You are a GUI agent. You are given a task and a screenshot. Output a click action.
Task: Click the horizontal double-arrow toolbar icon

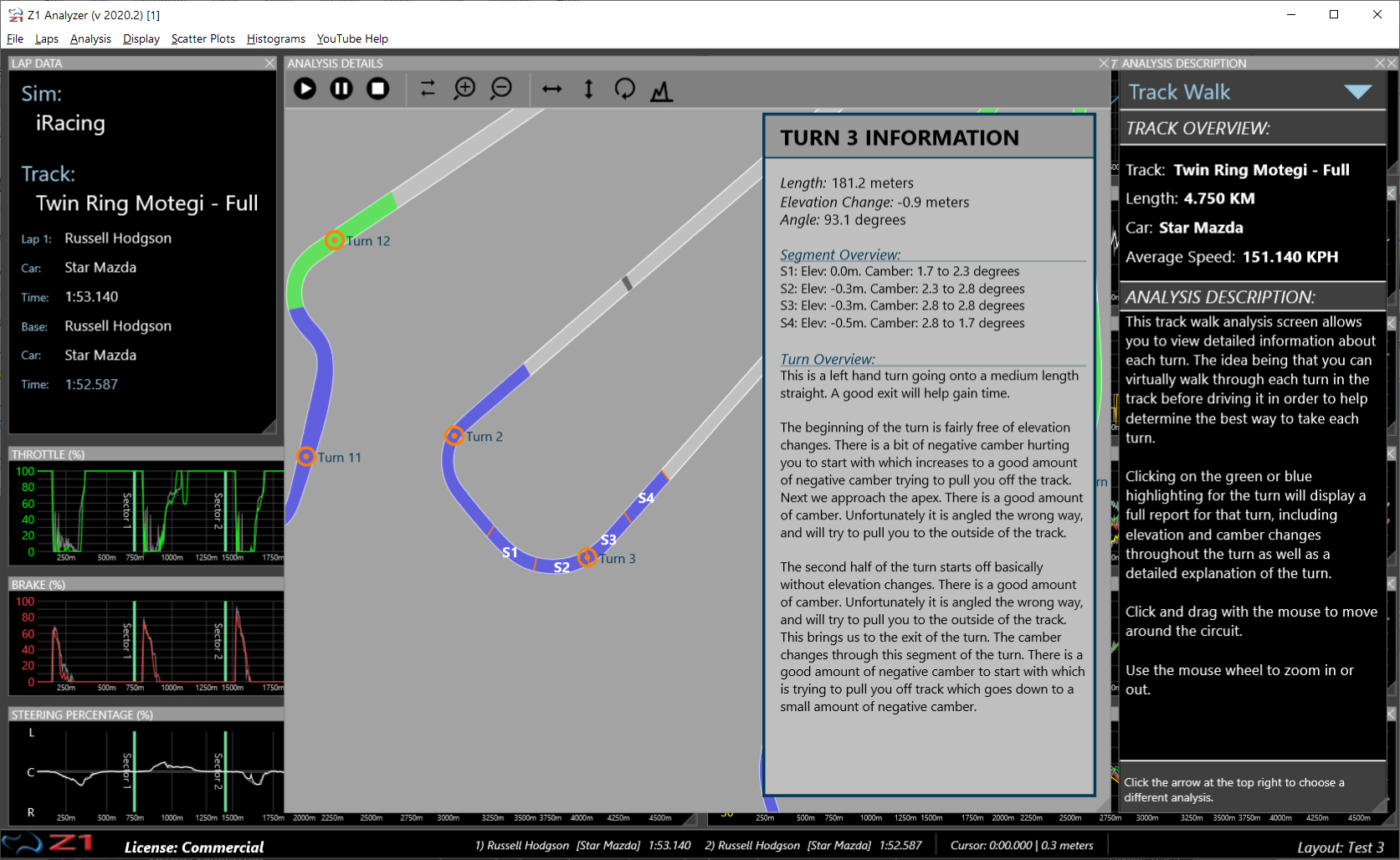click(x=552, y=89)
